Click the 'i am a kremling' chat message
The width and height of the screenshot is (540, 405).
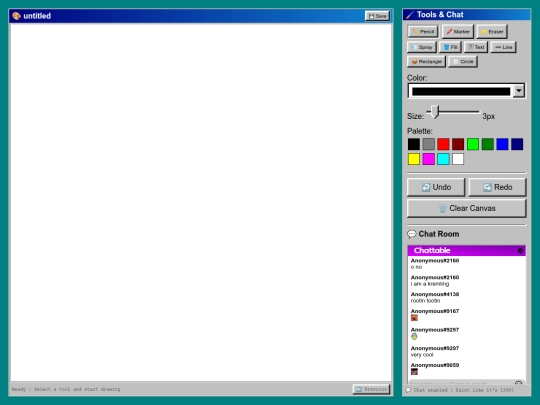pos(430,284)
